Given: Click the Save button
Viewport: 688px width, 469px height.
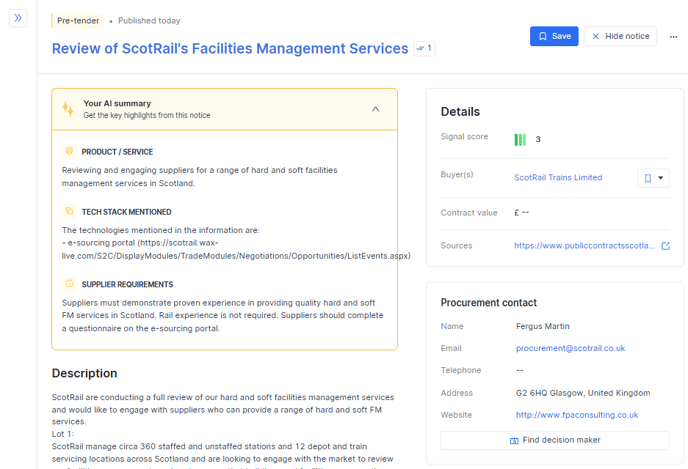Looking at the screenshot, I should (x=554, y=36).
